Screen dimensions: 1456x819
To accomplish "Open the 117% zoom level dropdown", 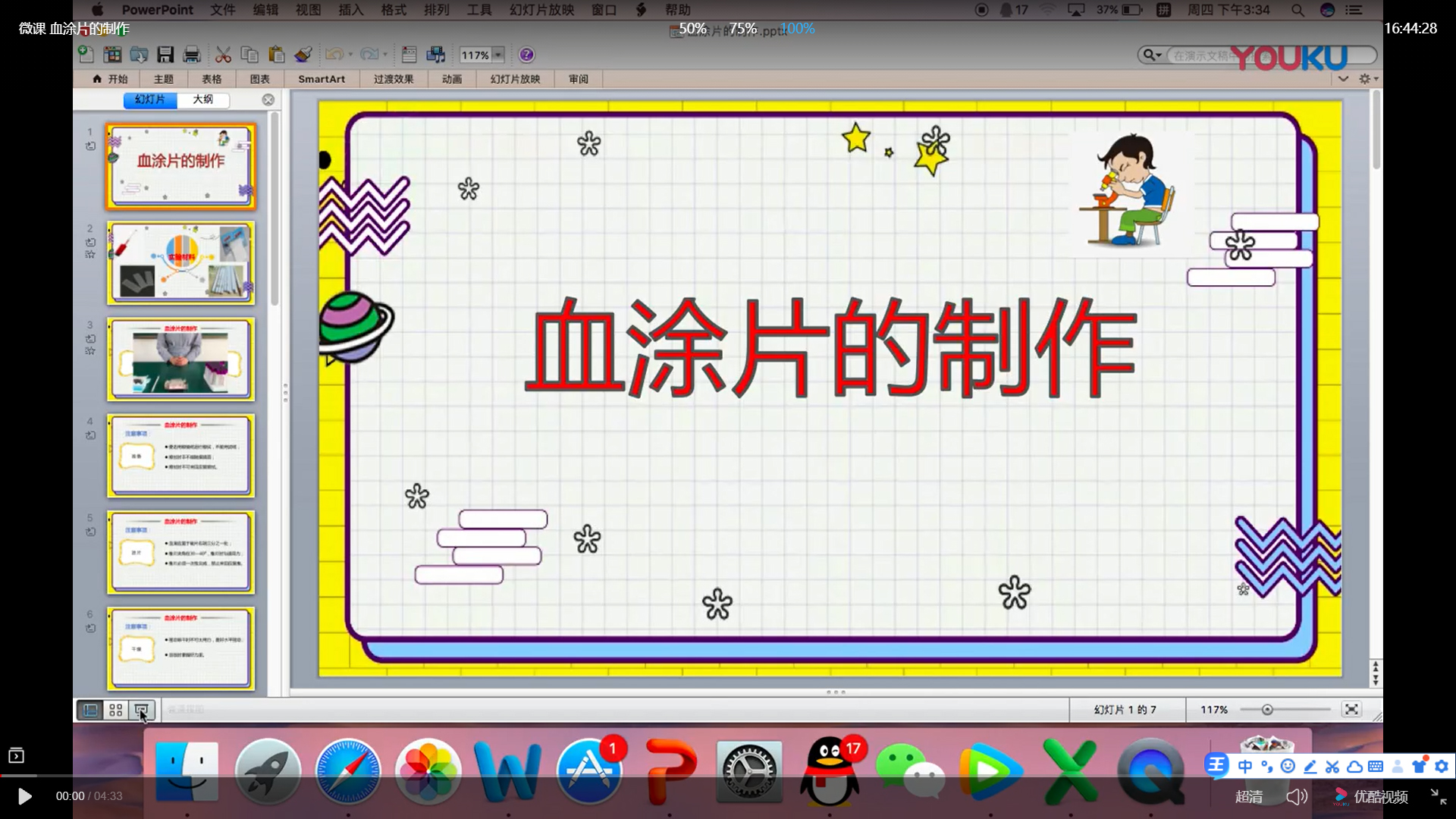I will point(498,55).
